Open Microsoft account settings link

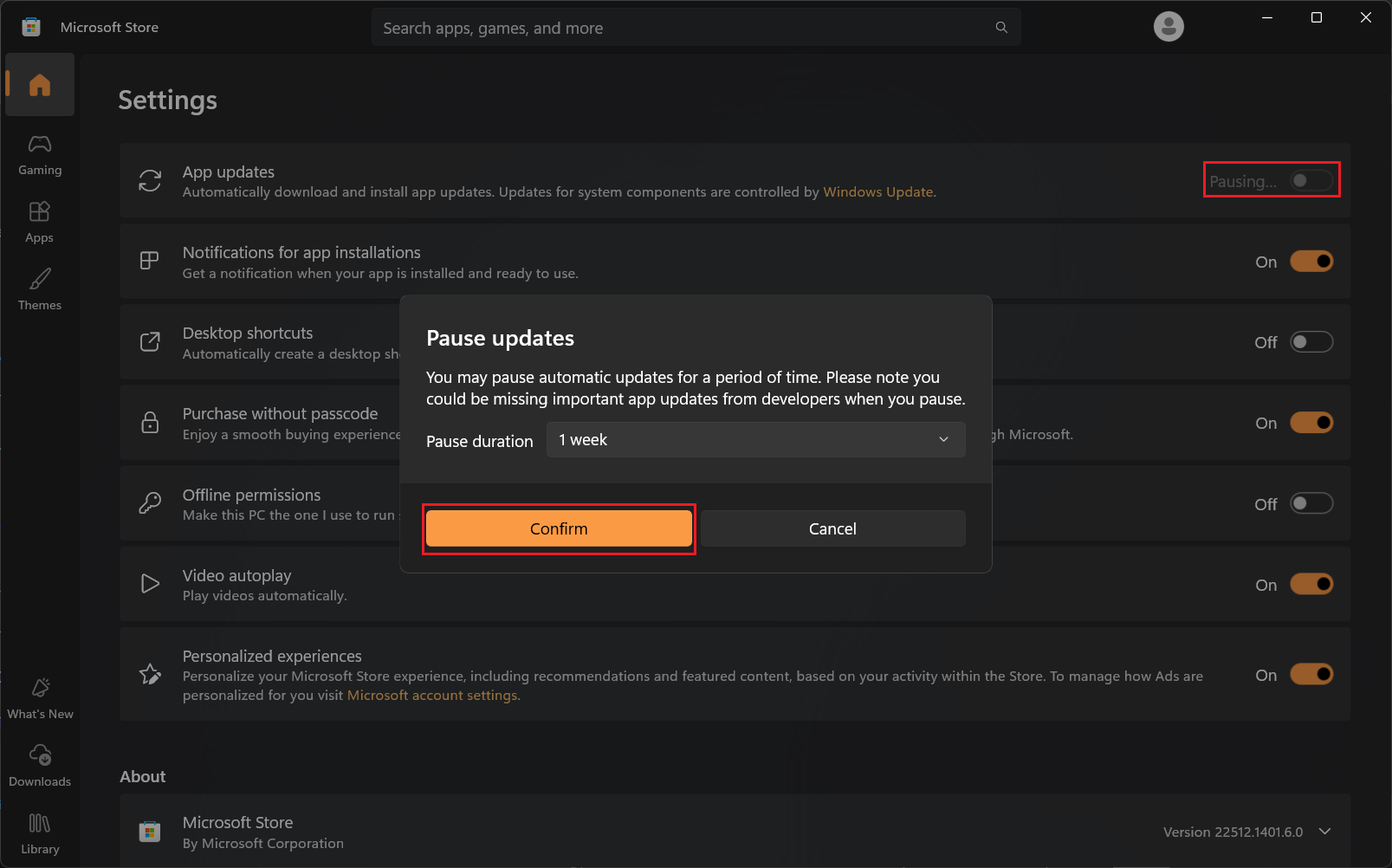[431, 696]
